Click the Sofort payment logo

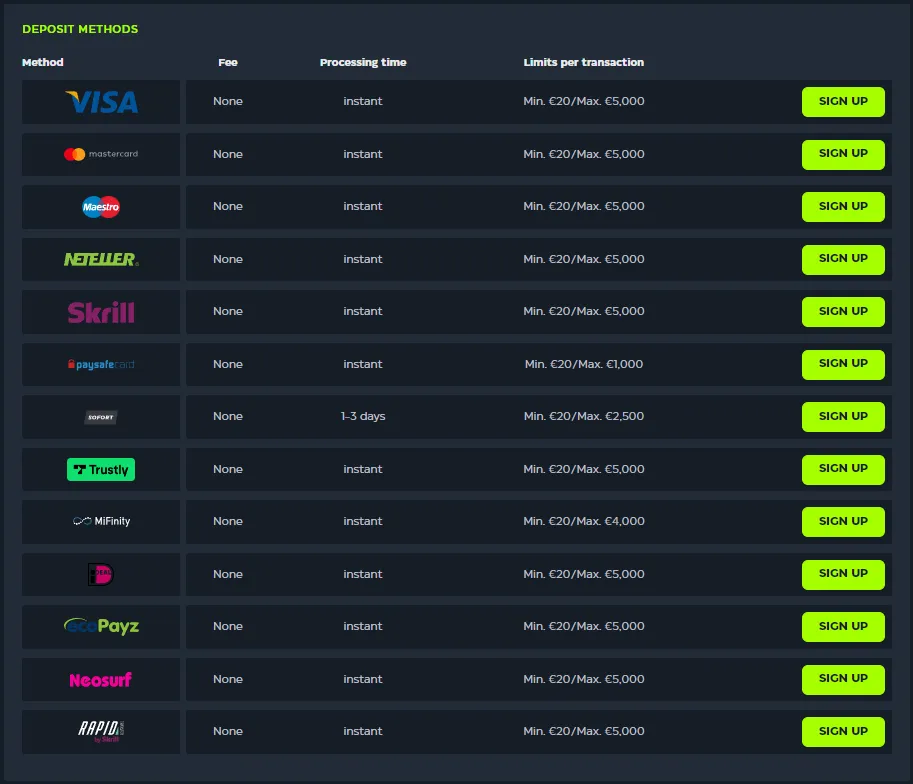click(x=101, y=417)
